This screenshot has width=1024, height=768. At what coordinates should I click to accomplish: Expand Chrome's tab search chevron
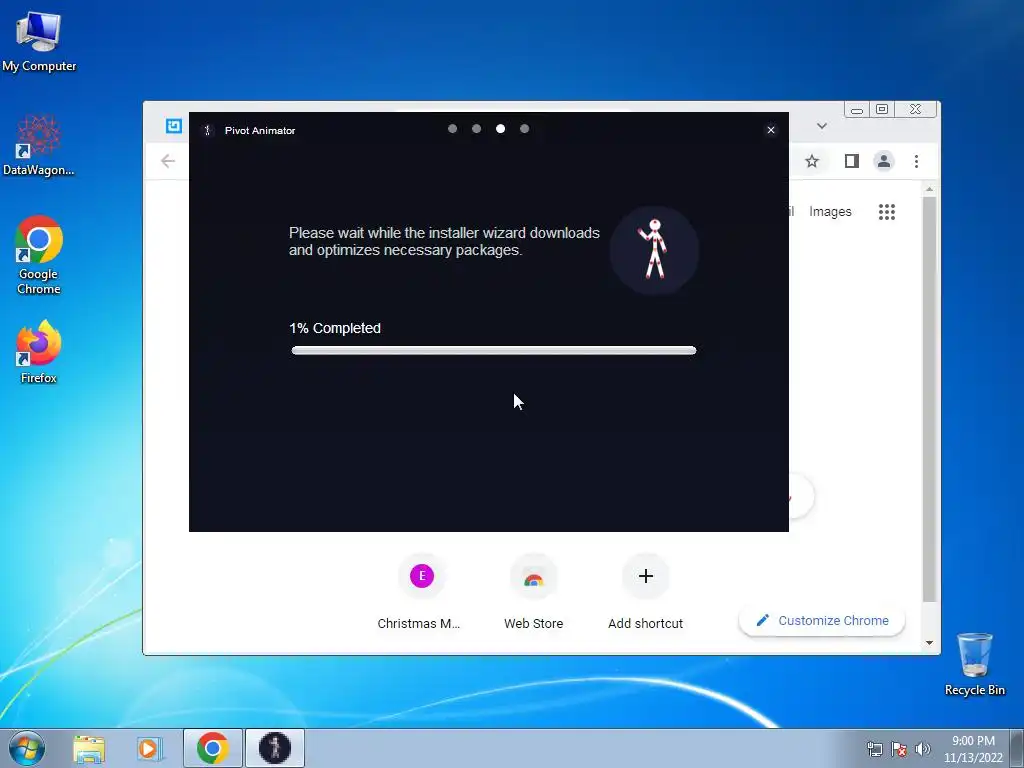tap(822, 126)
